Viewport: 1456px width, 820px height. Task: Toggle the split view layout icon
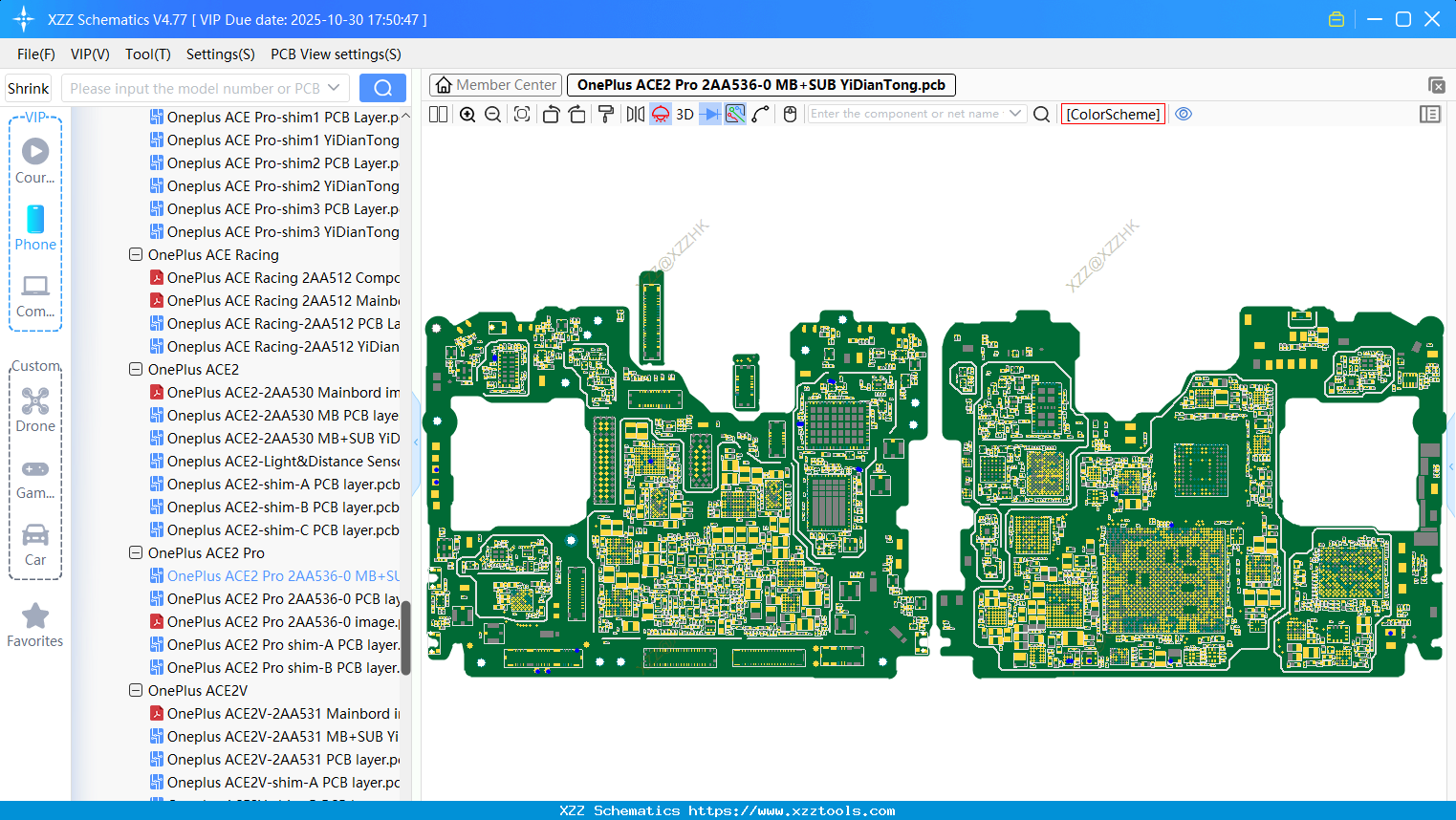439,115
